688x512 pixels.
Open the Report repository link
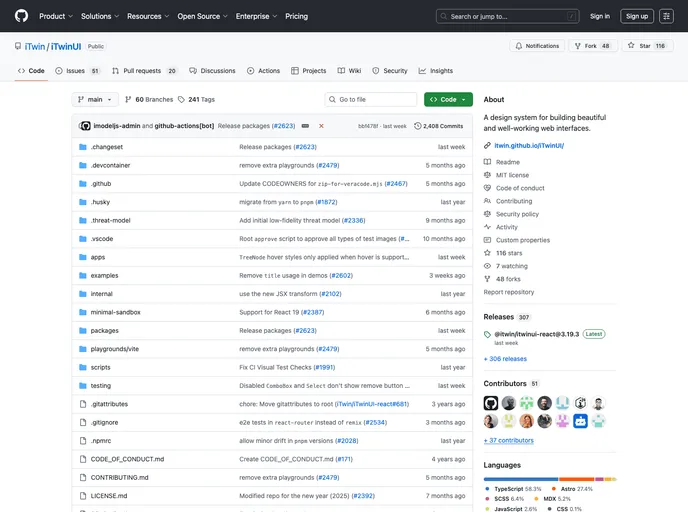tap(509, 292)
